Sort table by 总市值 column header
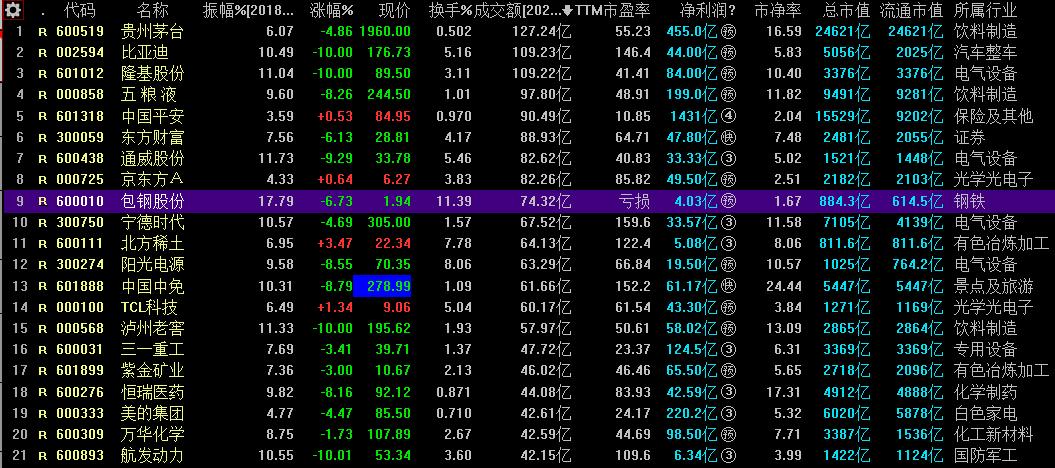This screenshot has width=1055, height=468. pos(846,10)
